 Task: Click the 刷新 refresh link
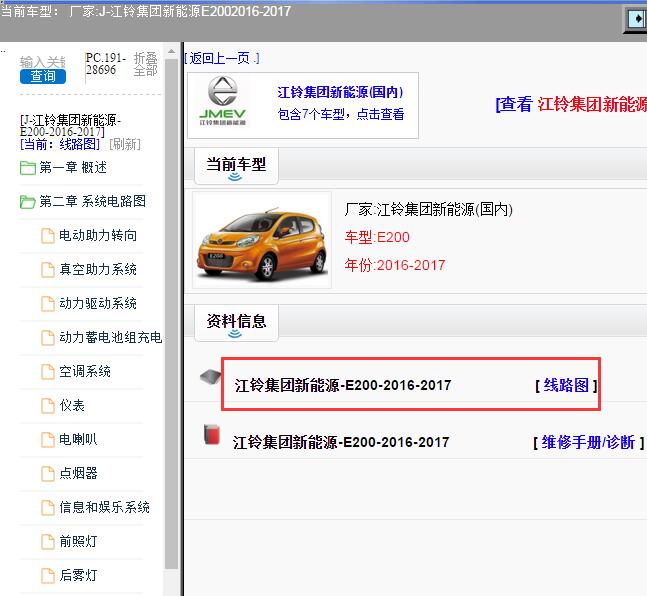click(x=125, y=144)
